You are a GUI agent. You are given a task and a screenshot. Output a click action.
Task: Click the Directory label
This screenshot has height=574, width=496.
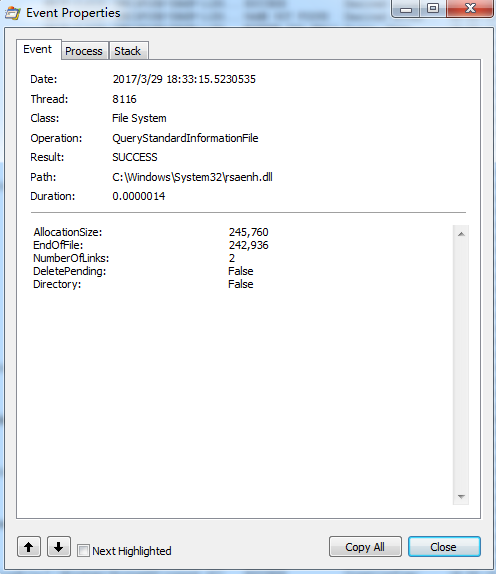coord(57,284)
